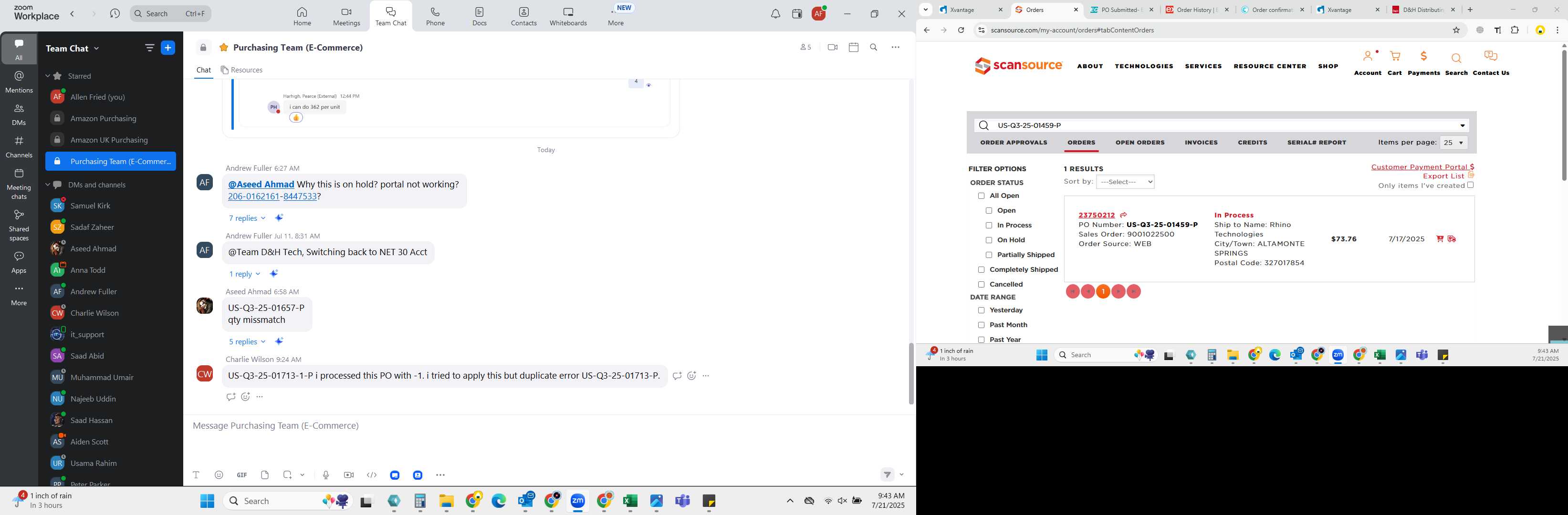Open Apps in Zoom sidebar
Image resolution: width=1568 pixels, height=515 pixels.
click(x=19, y=262)
